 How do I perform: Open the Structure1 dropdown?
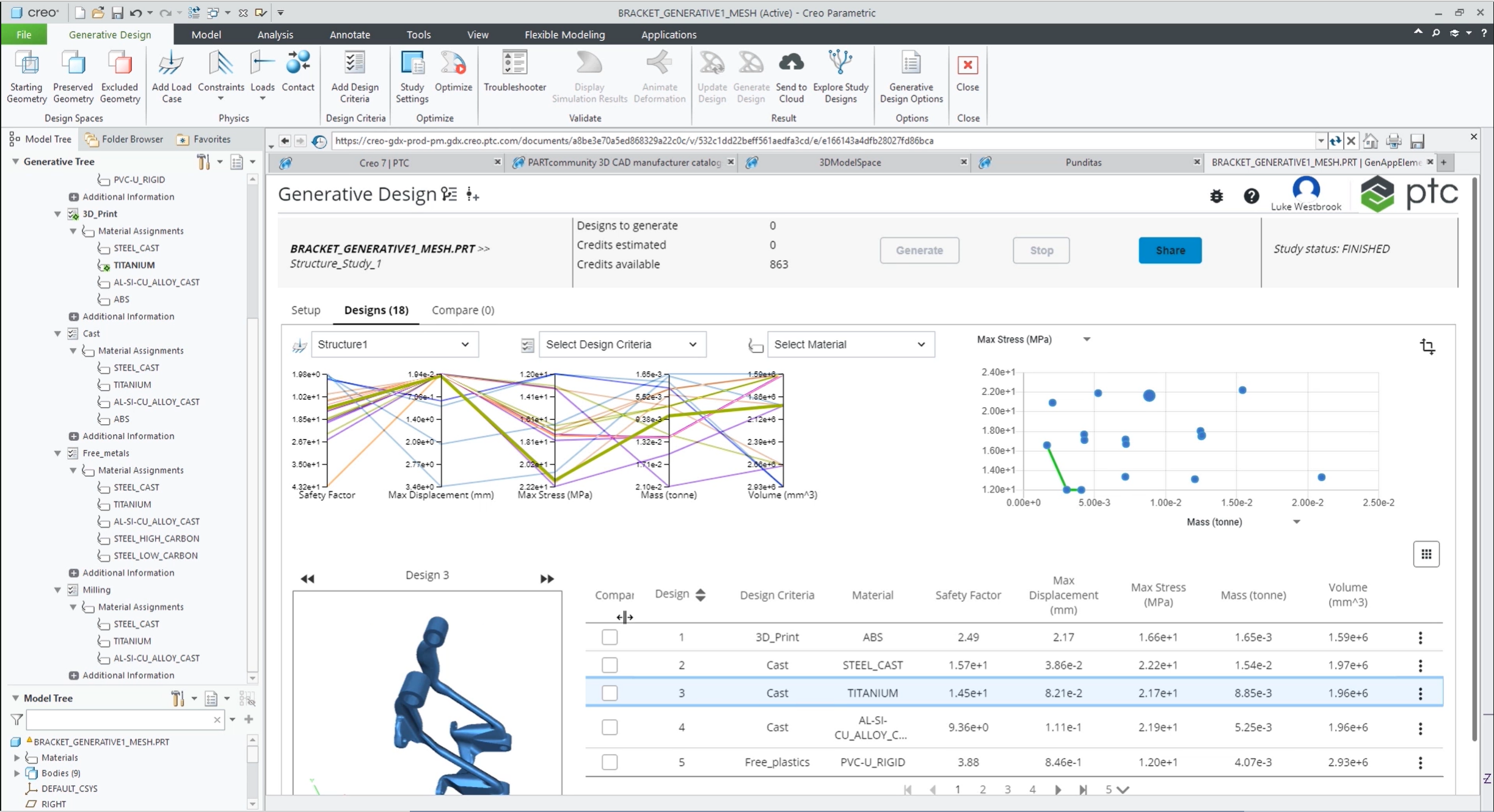click(x=395, y=344)
